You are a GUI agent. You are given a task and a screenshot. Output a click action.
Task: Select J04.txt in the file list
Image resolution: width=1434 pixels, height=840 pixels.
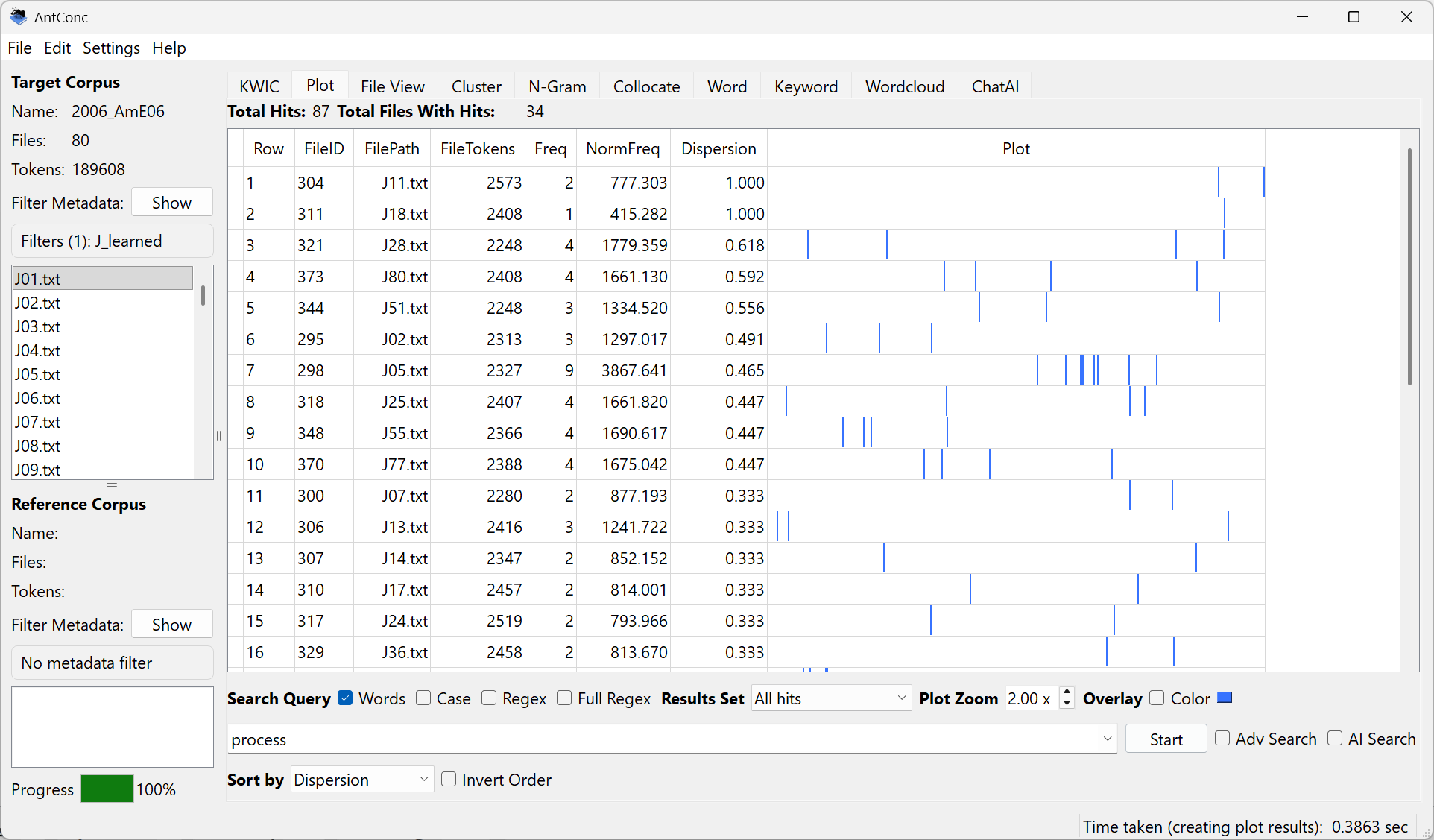[x=103, y=350]
